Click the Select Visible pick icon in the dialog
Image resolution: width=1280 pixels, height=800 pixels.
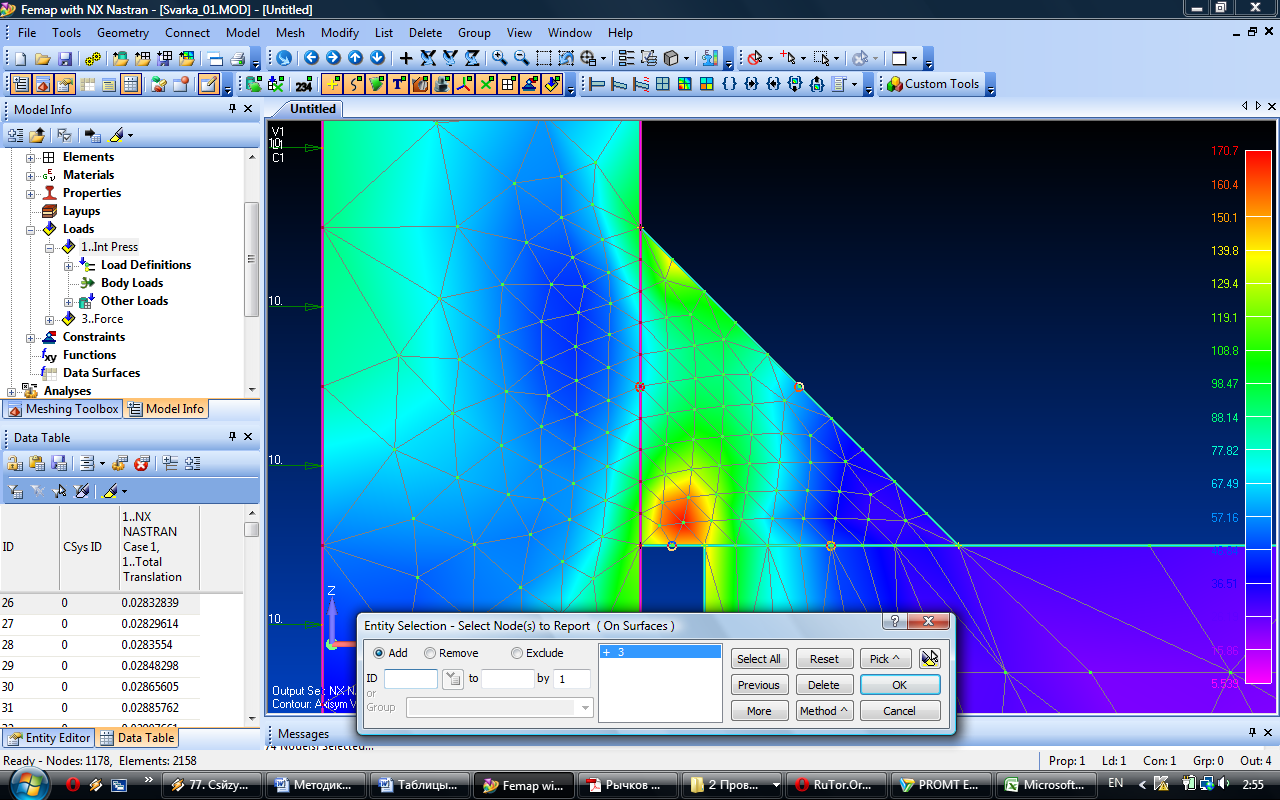[x=930, y=659]
